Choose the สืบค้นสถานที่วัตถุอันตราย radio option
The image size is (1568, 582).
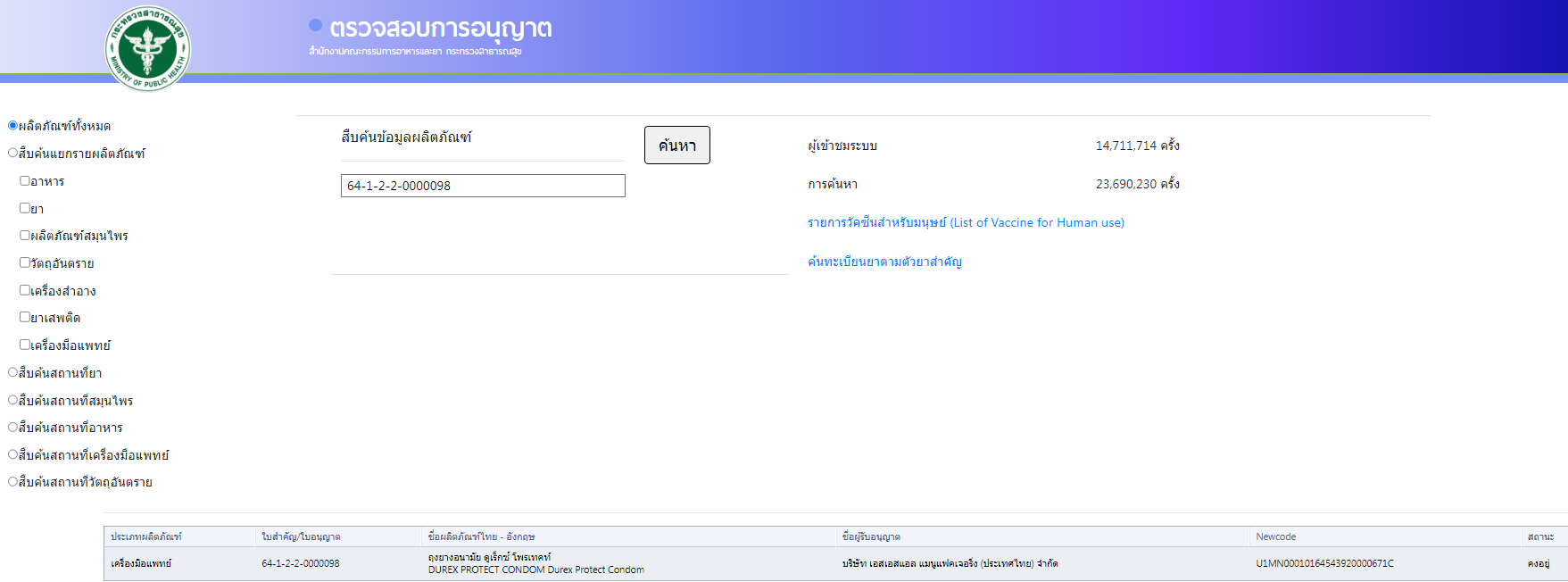tap(13, 482)
